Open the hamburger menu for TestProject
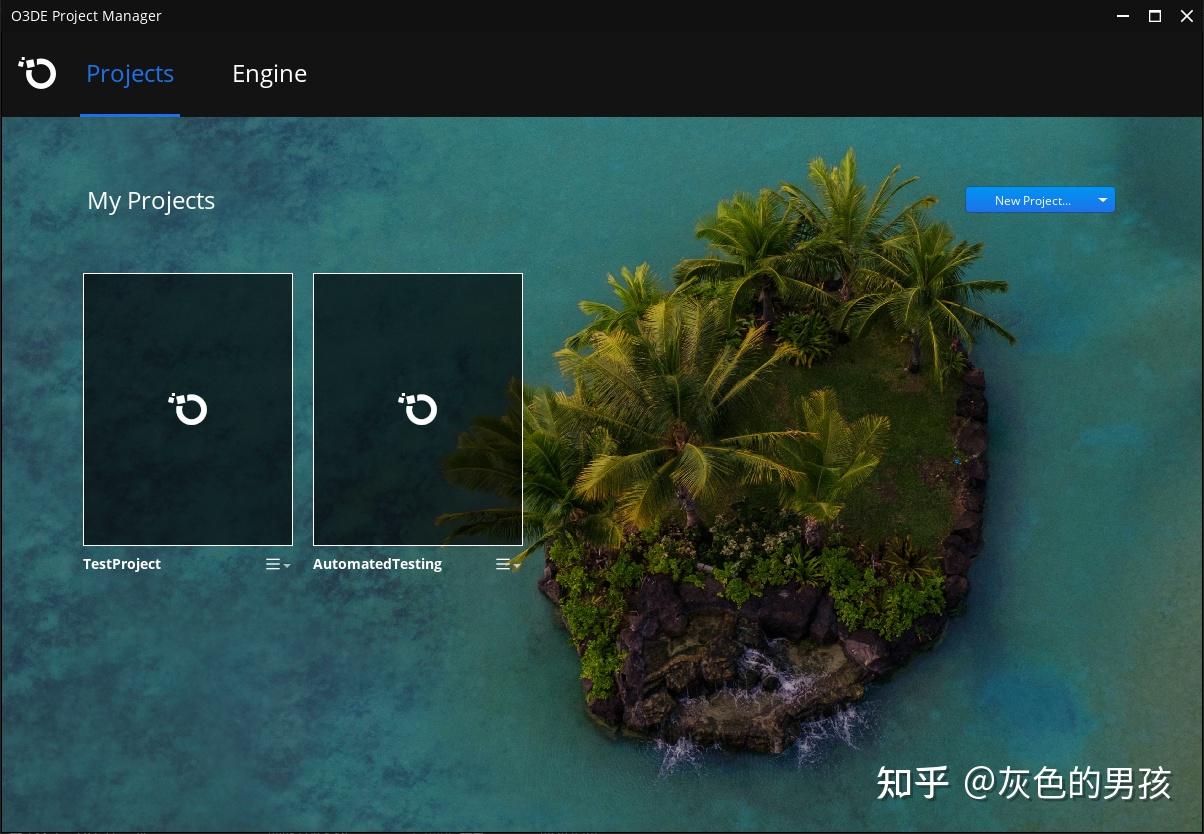Image resolution: width=1204 pixels, height=834 pixels. [x=272, y=564]
